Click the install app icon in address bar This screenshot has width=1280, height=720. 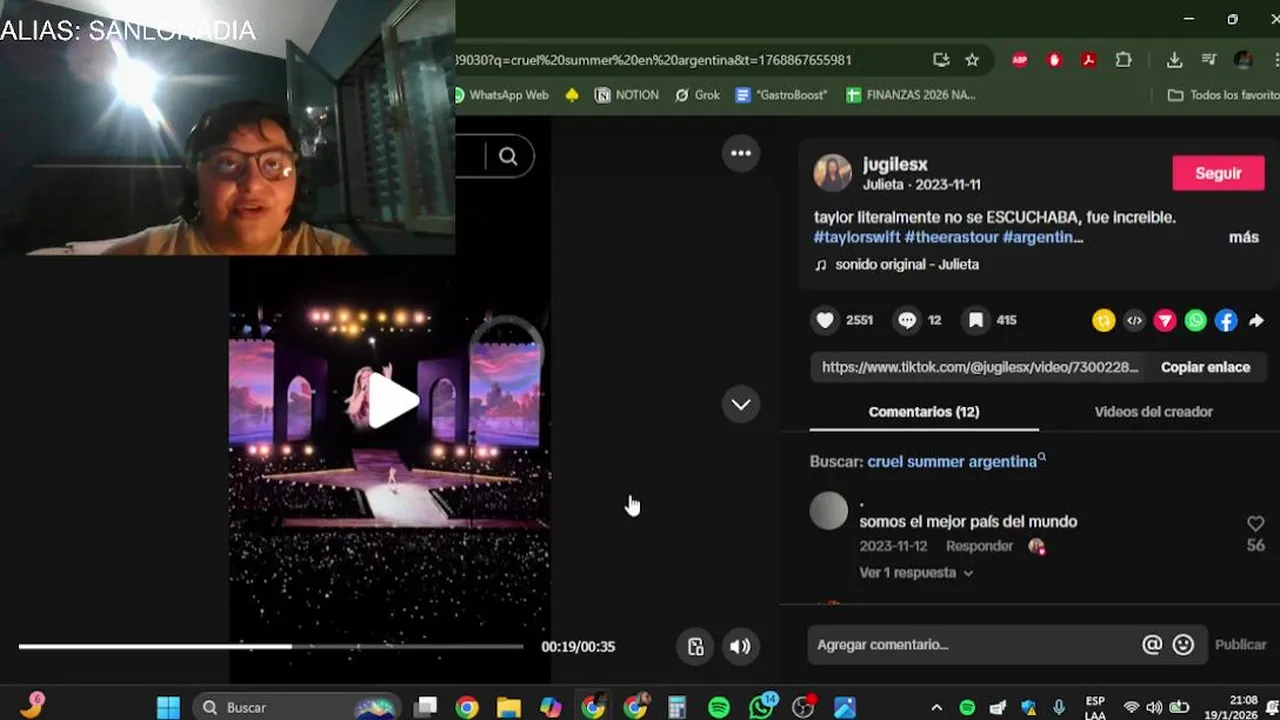coord(941,60)
